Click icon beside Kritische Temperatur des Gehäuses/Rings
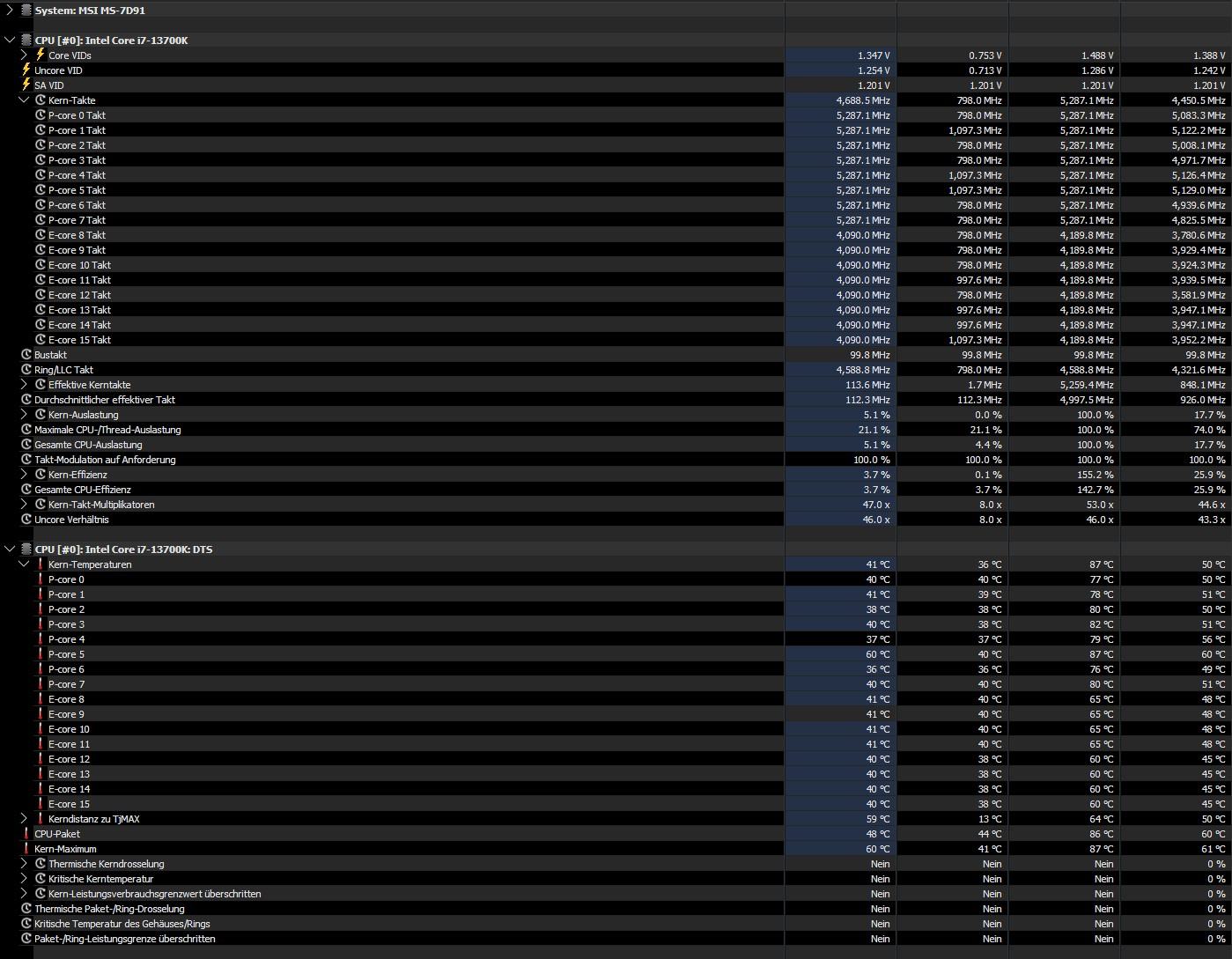The width and height of the screenshot is (1232, 959). (26, 924)
